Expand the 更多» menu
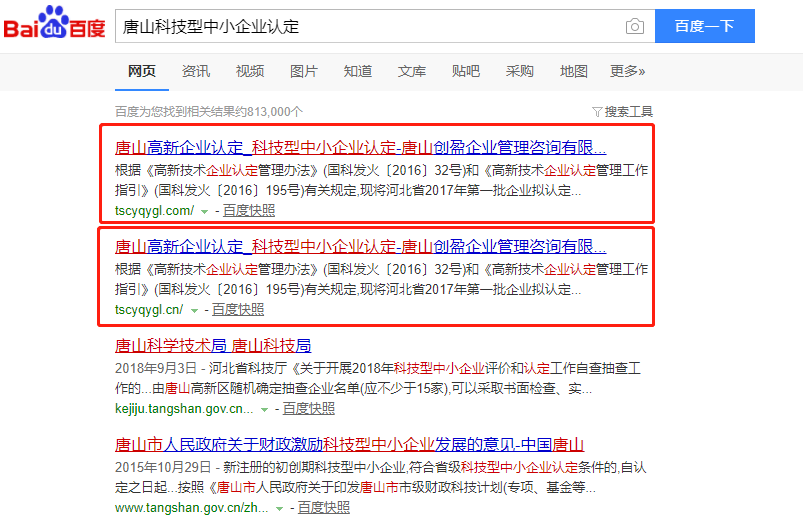Screen dimensions: 803x527 [627, 71]
